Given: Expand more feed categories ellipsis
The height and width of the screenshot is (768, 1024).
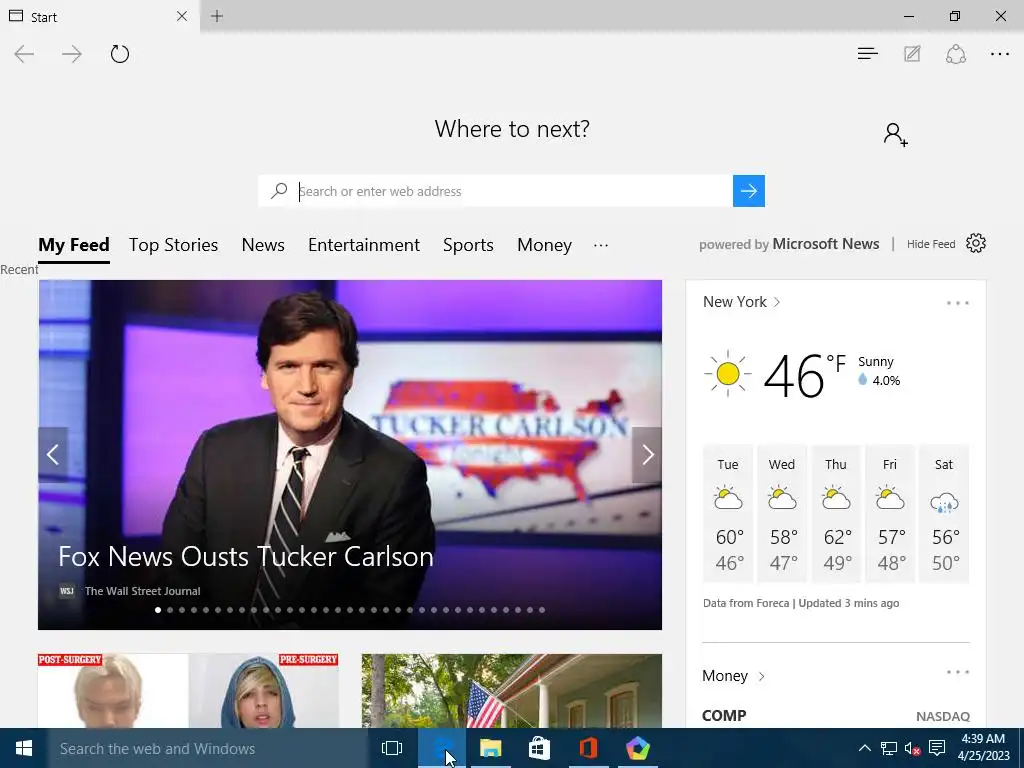Looking at the screenshot, I should [601, 246].
